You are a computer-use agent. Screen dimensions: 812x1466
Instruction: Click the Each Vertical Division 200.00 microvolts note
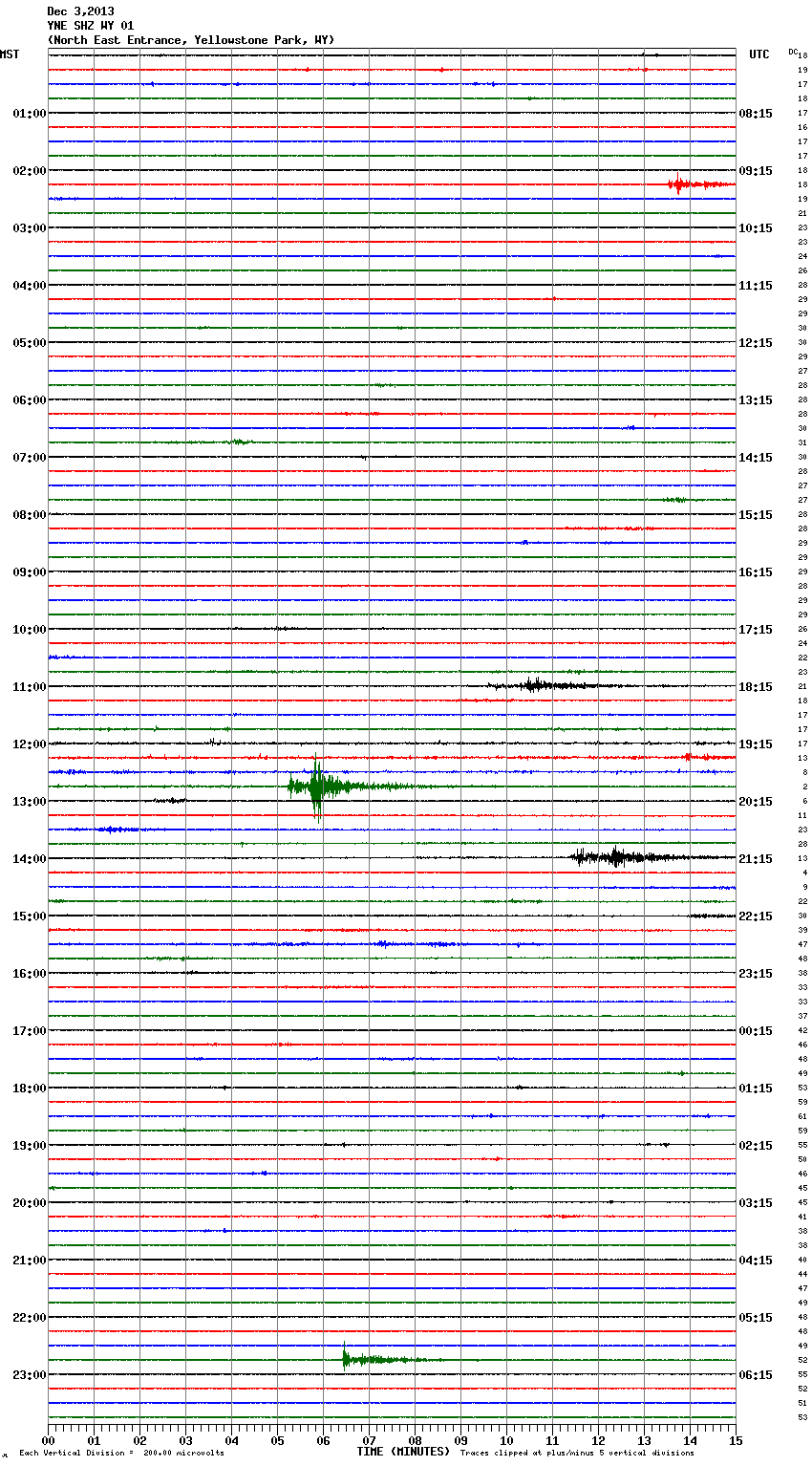click(121, 1454)
